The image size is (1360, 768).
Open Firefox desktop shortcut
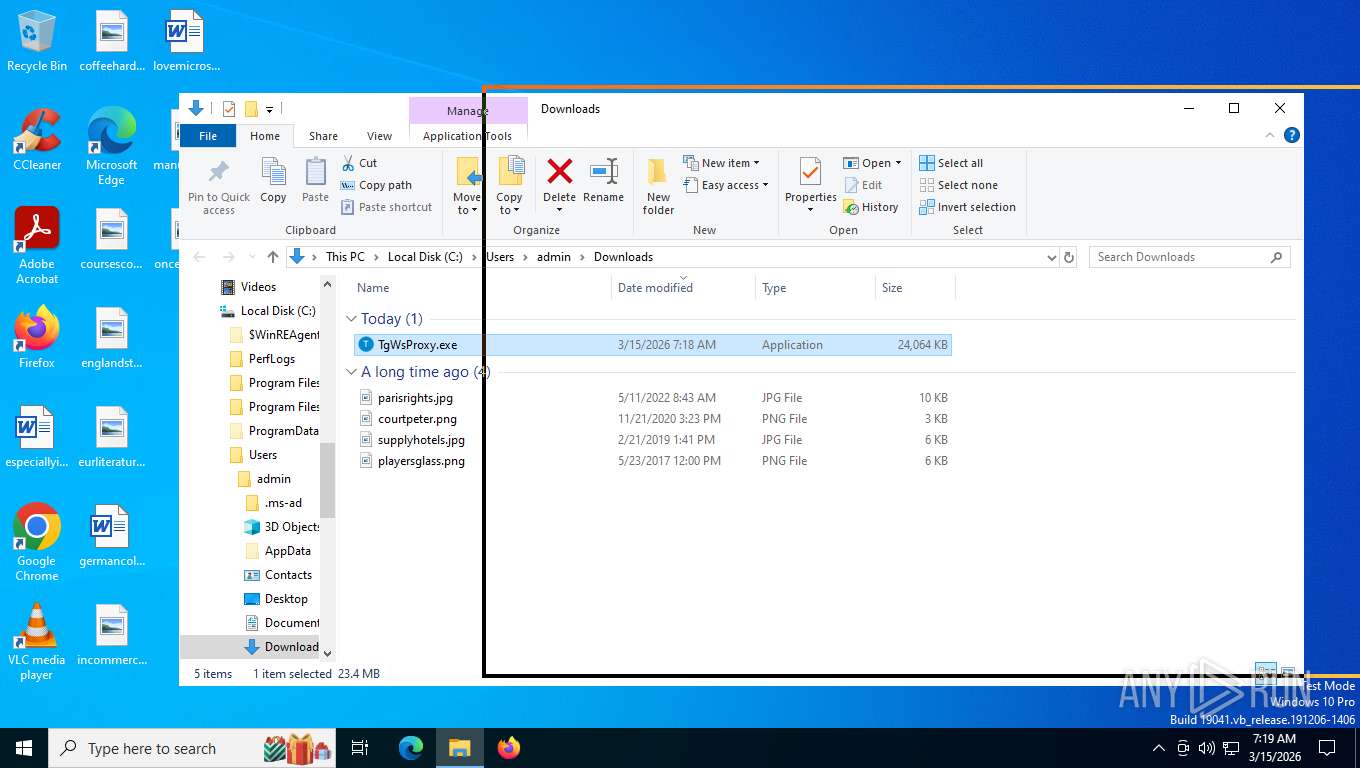click(x=37, y=338)
